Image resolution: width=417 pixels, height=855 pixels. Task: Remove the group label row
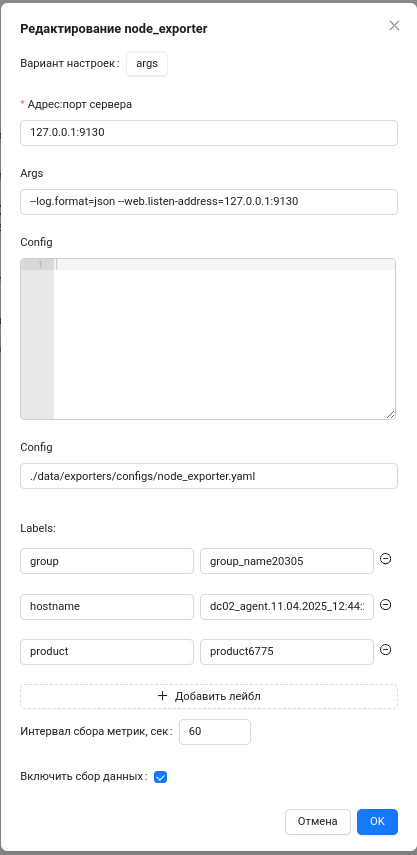point(385,559)
